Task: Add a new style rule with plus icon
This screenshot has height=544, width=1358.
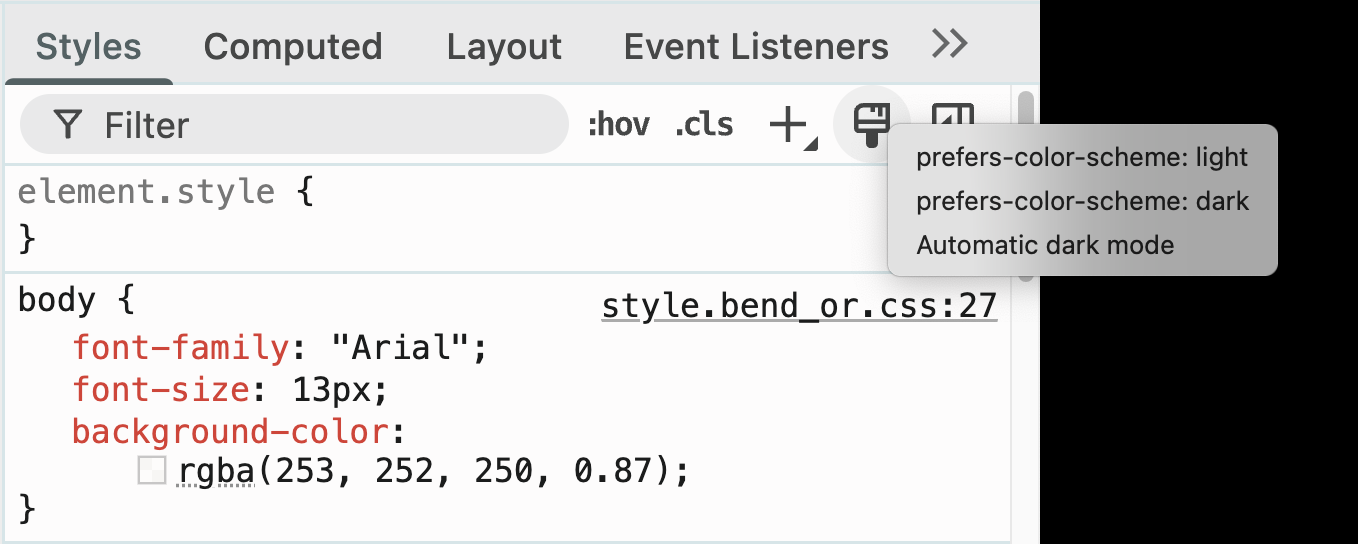Action: [x=788, y=125]
